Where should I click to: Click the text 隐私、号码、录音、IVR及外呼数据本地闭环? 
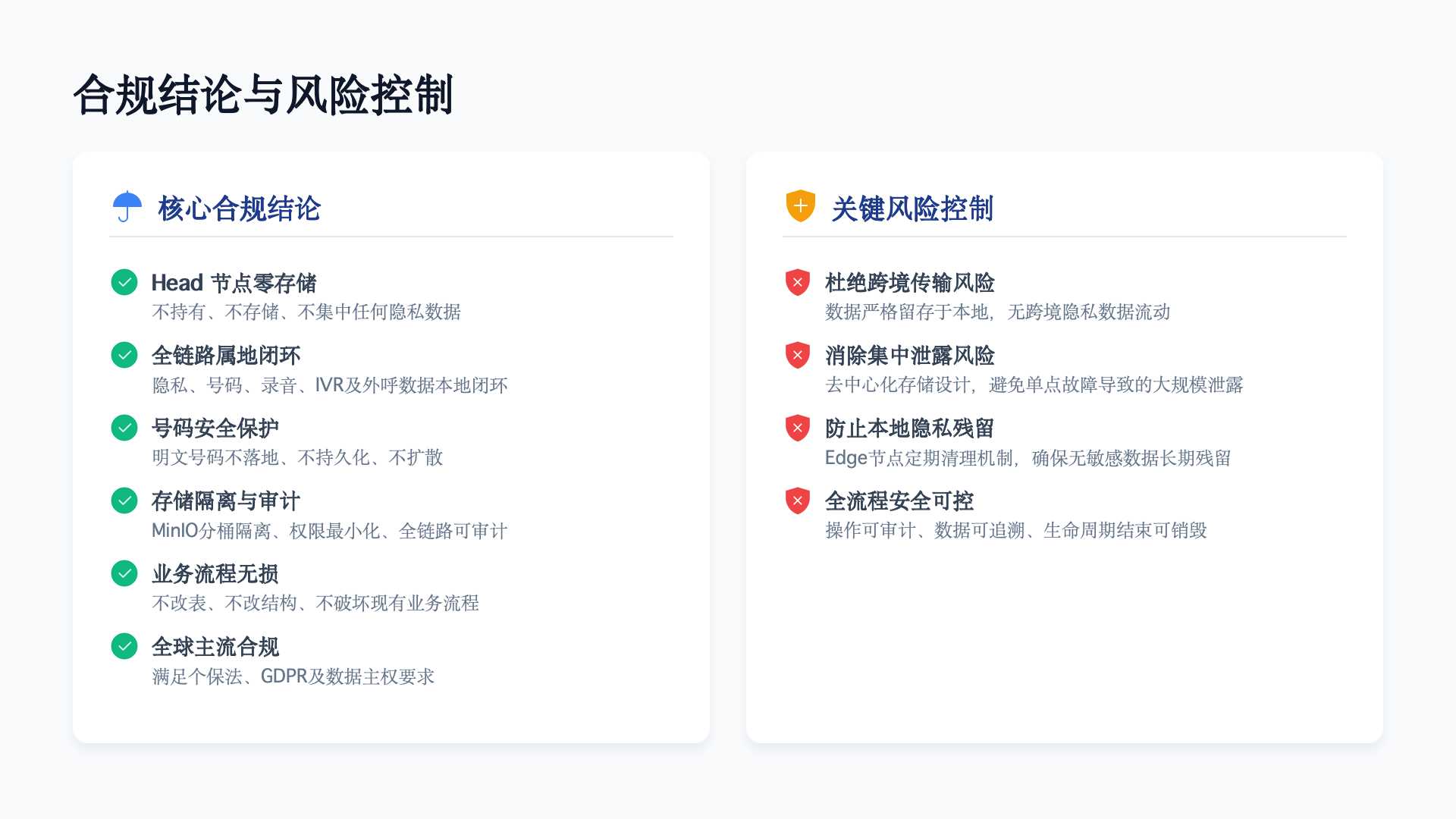330,385
